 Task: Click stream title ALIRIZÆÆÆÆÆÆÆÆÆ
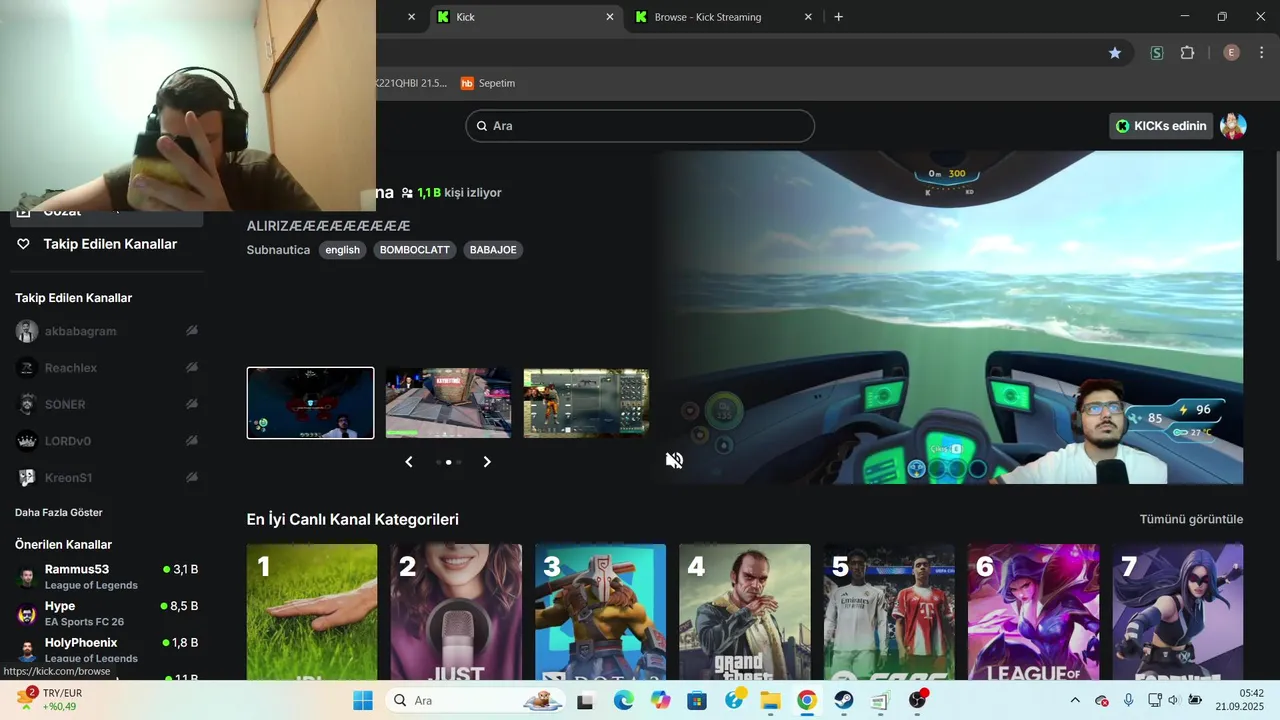[x=328, y=226]
